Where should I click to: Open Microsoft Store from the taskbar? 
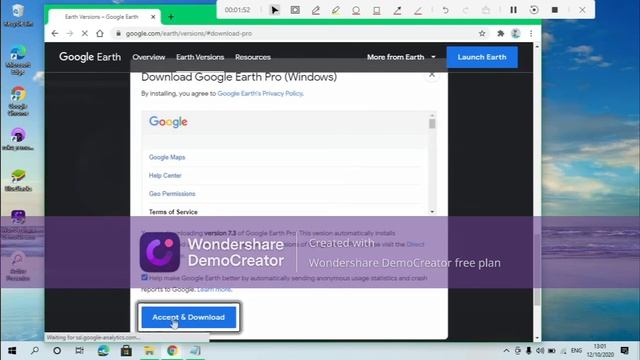click(126, 351)
